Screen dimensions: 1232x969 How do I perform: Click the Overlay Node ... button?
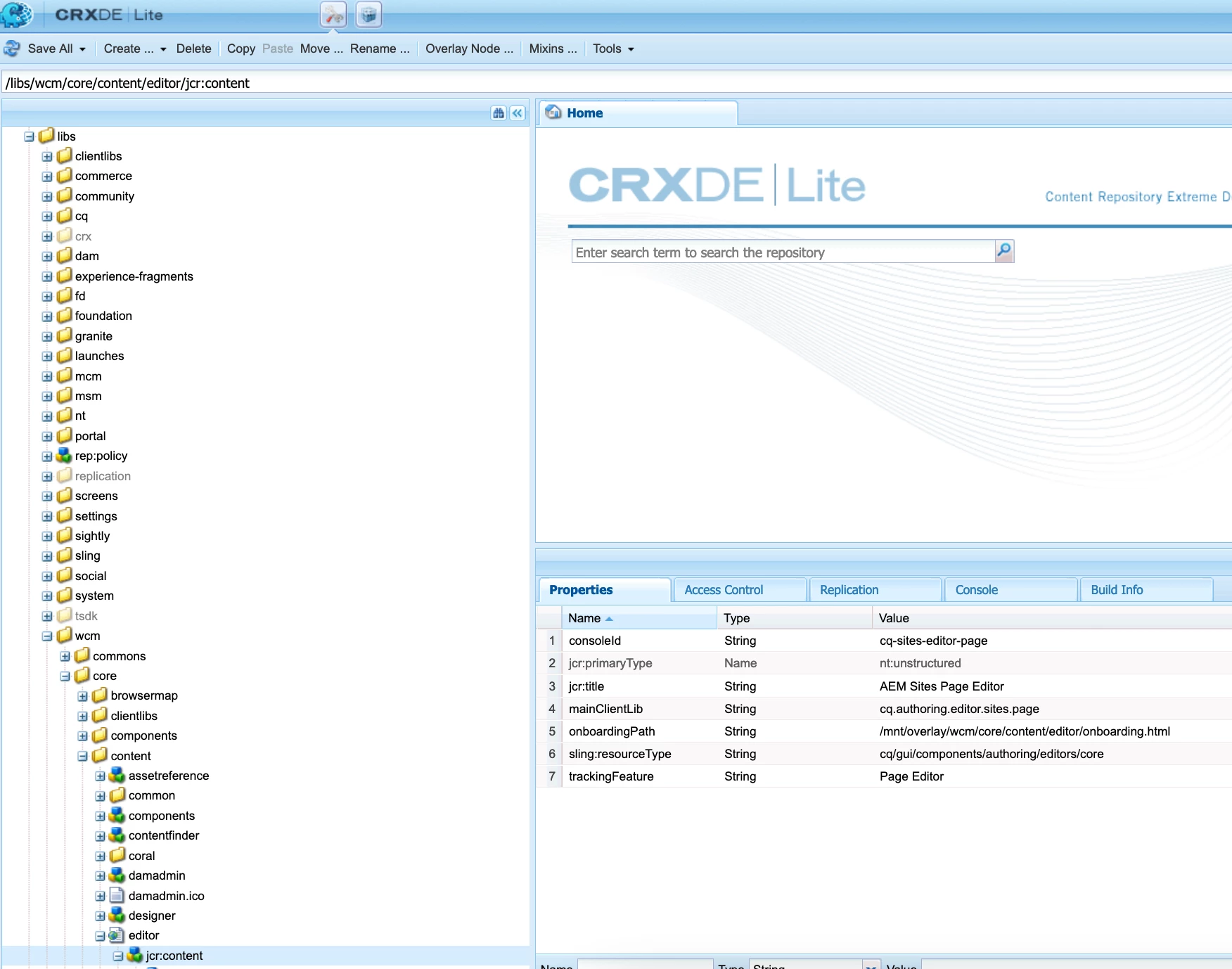coord(469,49)
